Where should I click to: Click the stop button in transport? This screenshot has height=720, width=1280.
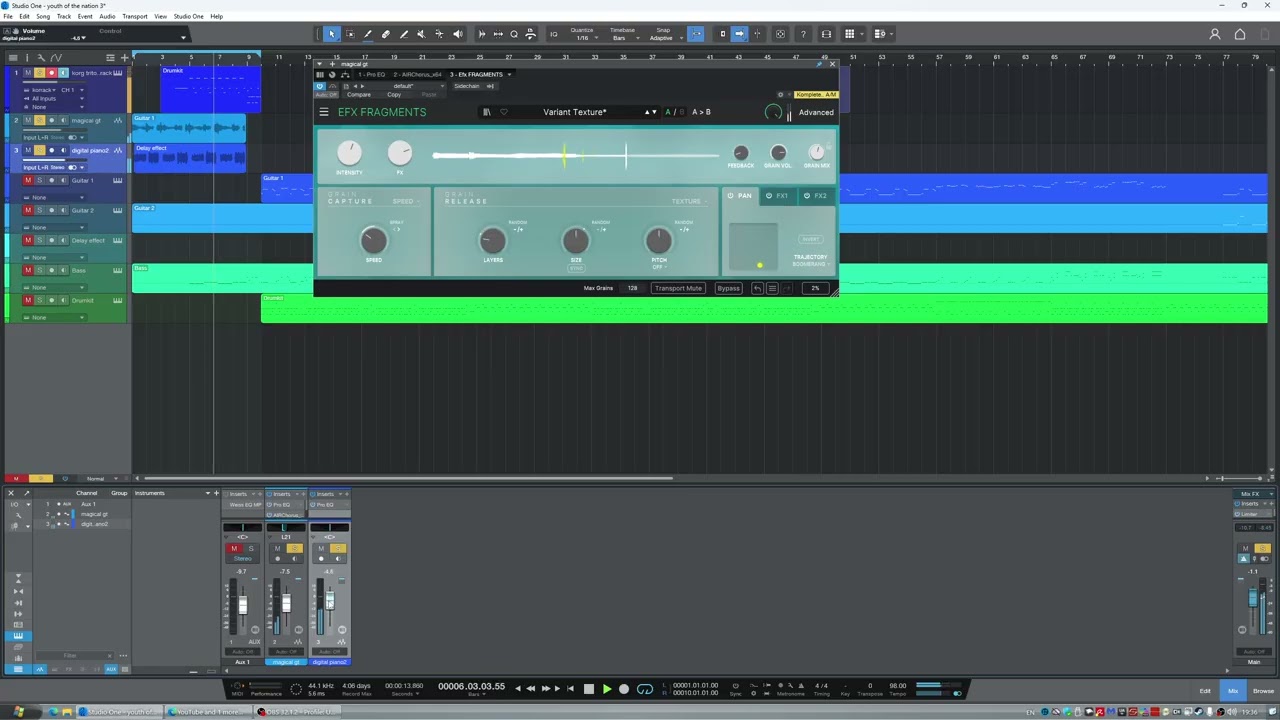588,688
